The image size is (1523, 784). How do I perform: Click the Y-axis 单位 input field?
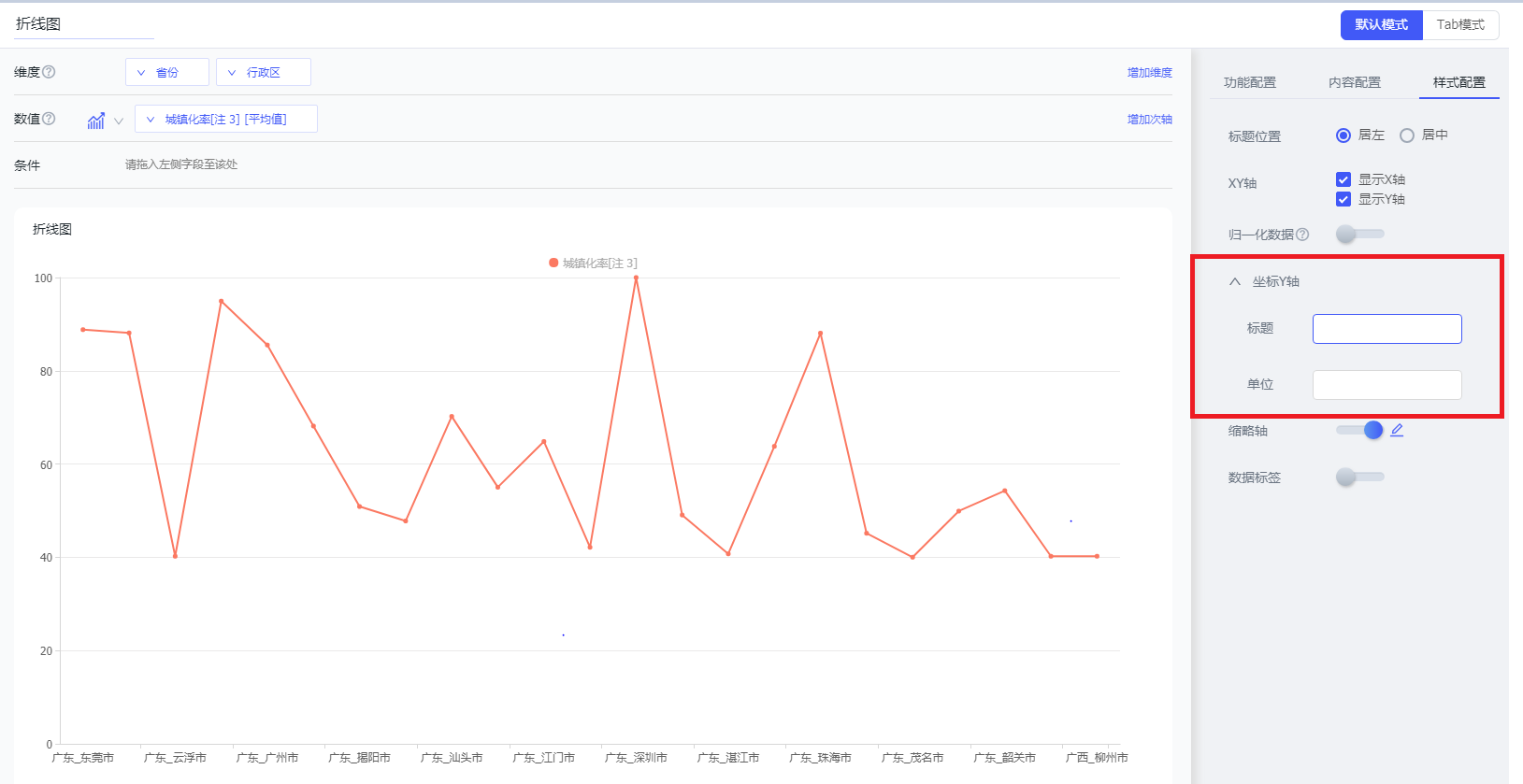coord(1387,385)
